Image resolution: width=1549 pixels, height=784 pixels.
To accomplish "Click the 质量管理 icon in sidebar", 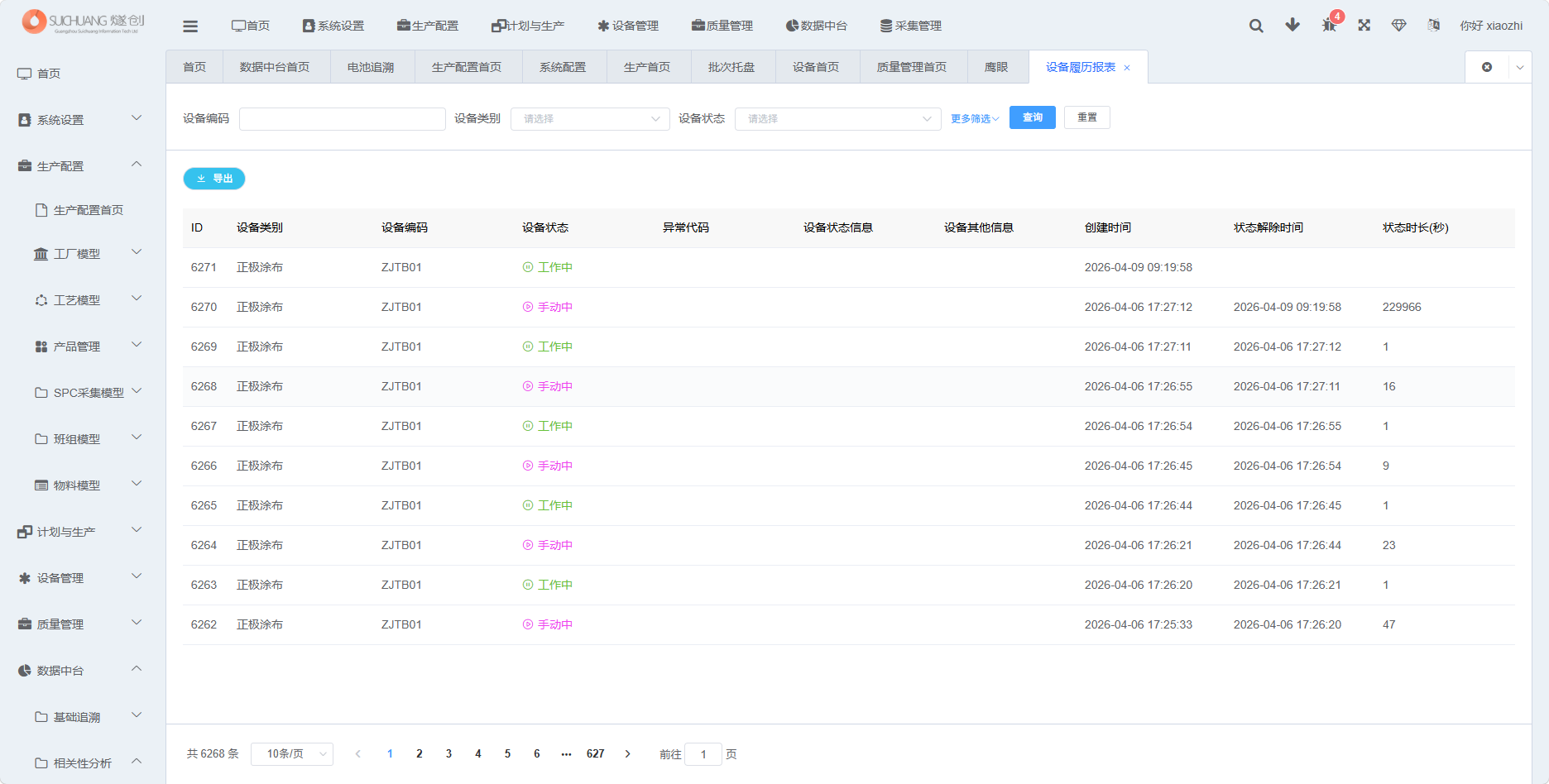I will point(25,624).
